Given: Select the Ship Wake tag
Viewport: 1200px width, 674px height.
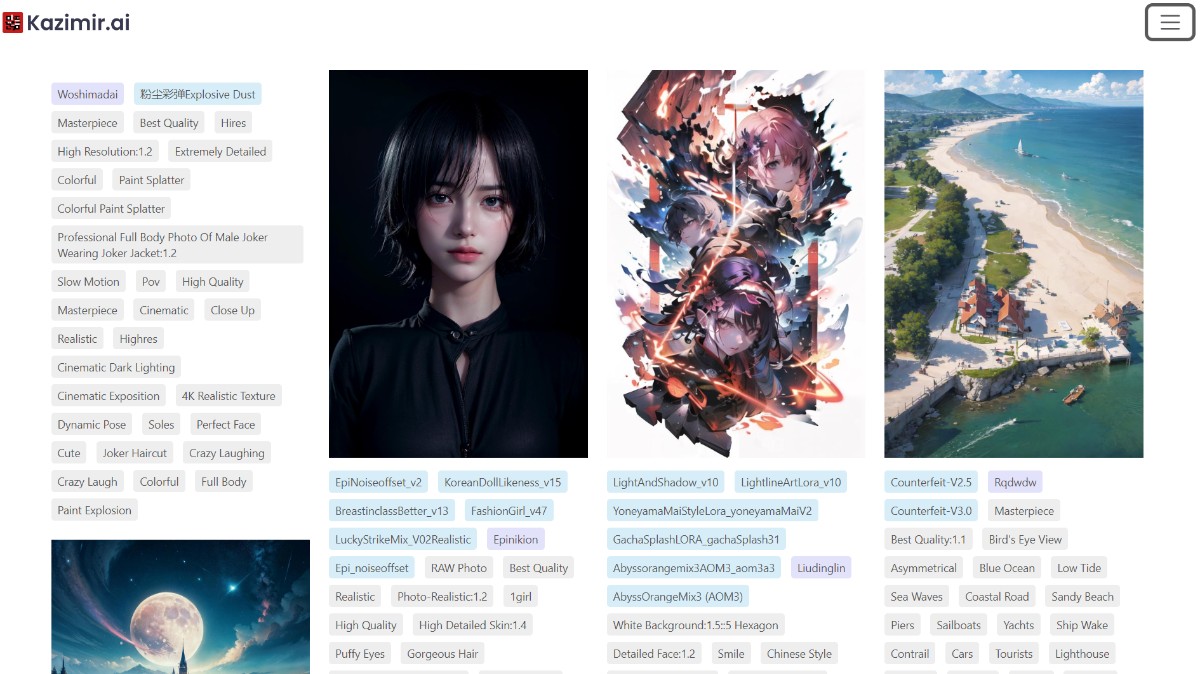Looking at the screenshot, I should [x=1082, y=625].
